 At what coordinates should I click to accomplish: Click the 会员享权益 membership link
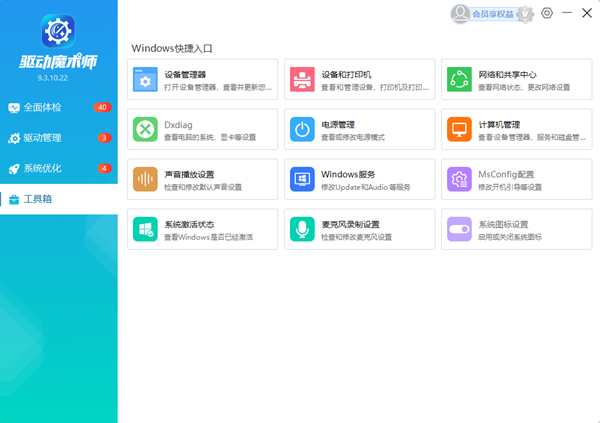(x=493, y=14)
